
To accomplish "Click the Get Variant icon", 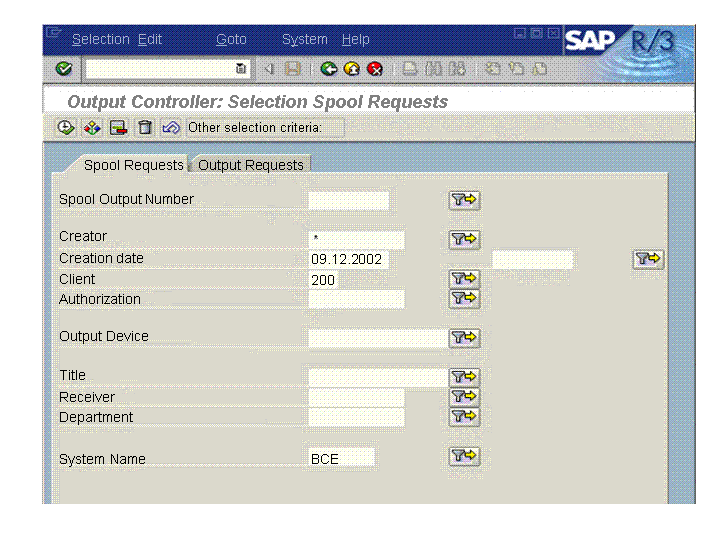I will click(92, 127).
